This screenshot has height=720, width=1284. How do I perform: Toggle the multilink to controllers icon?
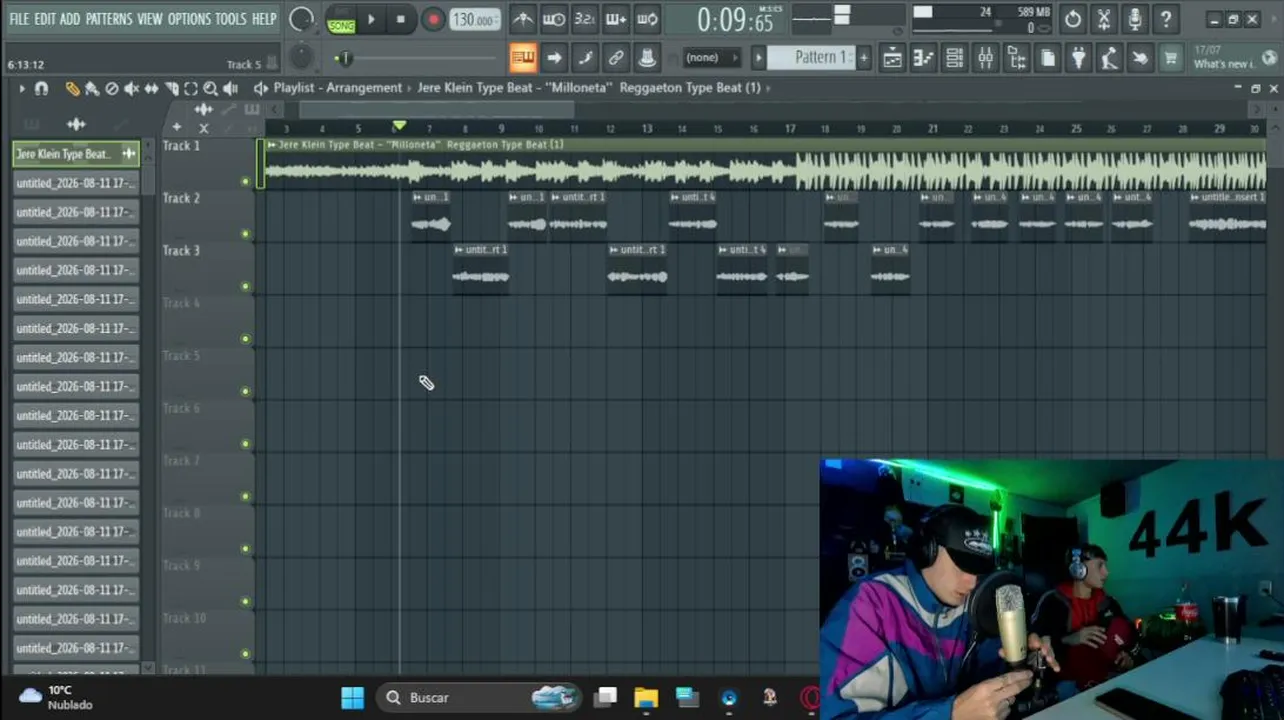pos(616,58)
